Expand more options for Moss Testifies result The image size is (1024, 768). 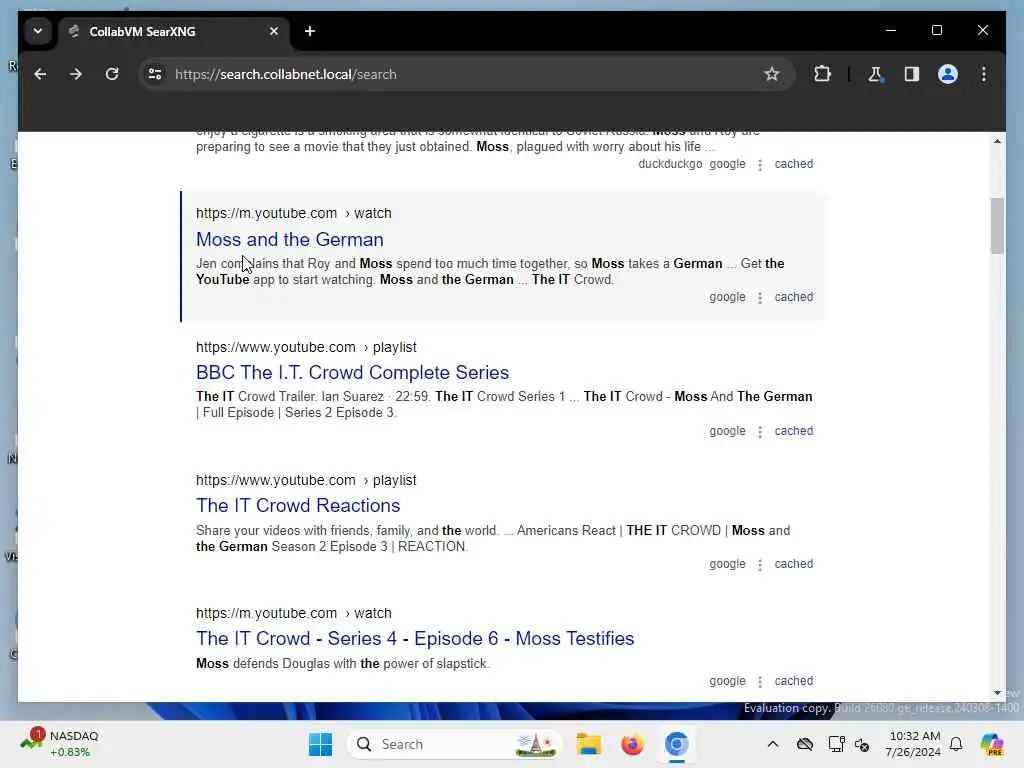[x=760, y=682]
